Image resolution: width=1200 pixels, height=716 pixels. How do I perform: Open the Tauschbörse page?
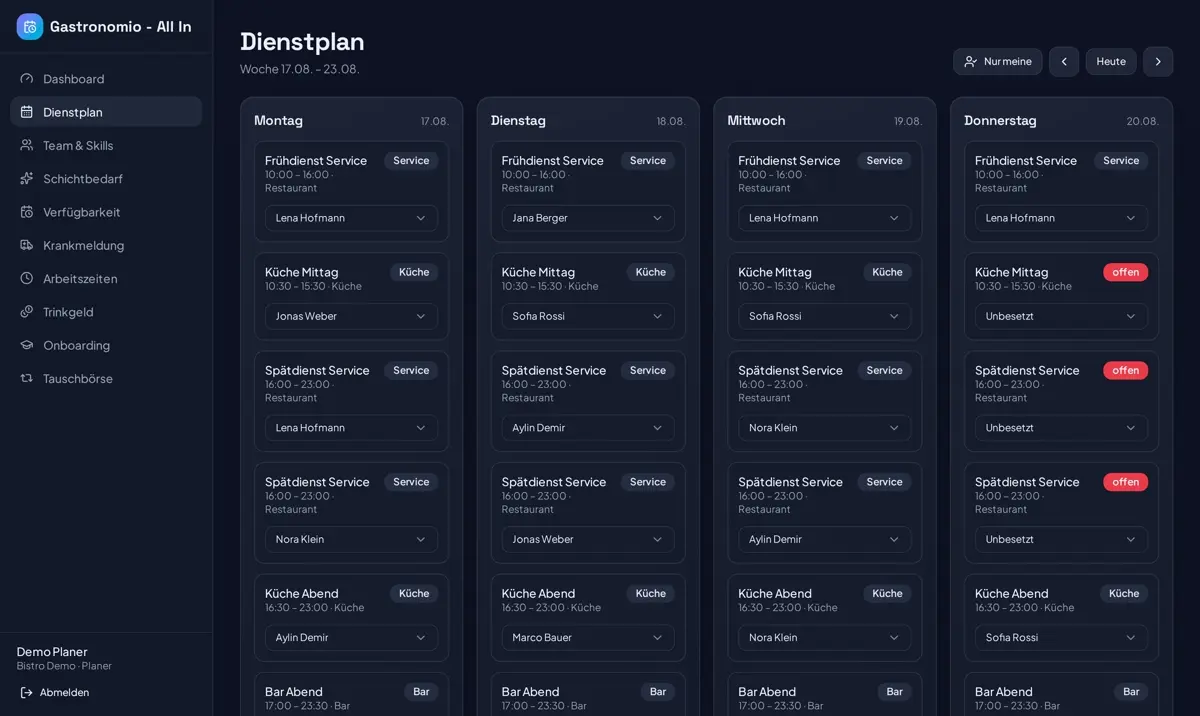pos(106,378)
